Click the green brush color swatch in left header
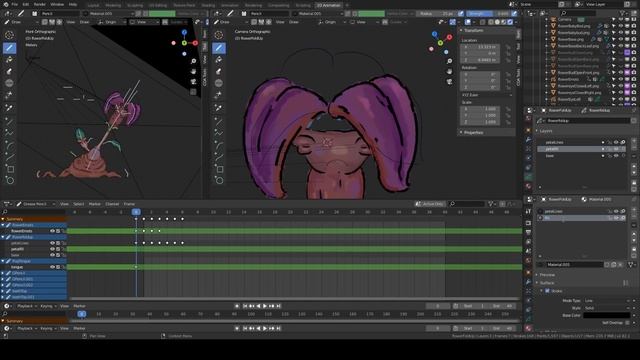This screenshot has height=360, width=640. coord(162,13)
